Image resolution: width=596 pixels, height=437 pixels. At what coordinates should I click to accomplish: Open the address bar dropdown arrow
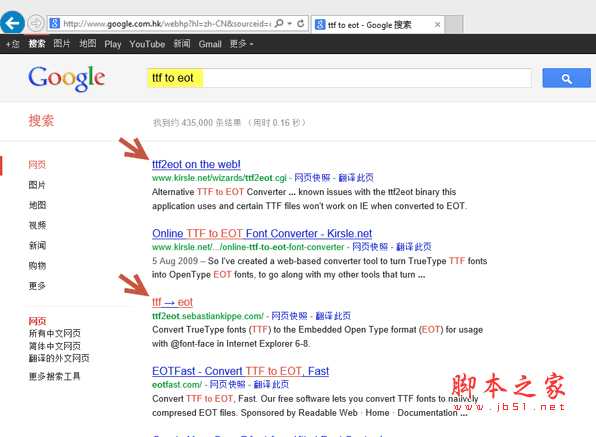290,24
